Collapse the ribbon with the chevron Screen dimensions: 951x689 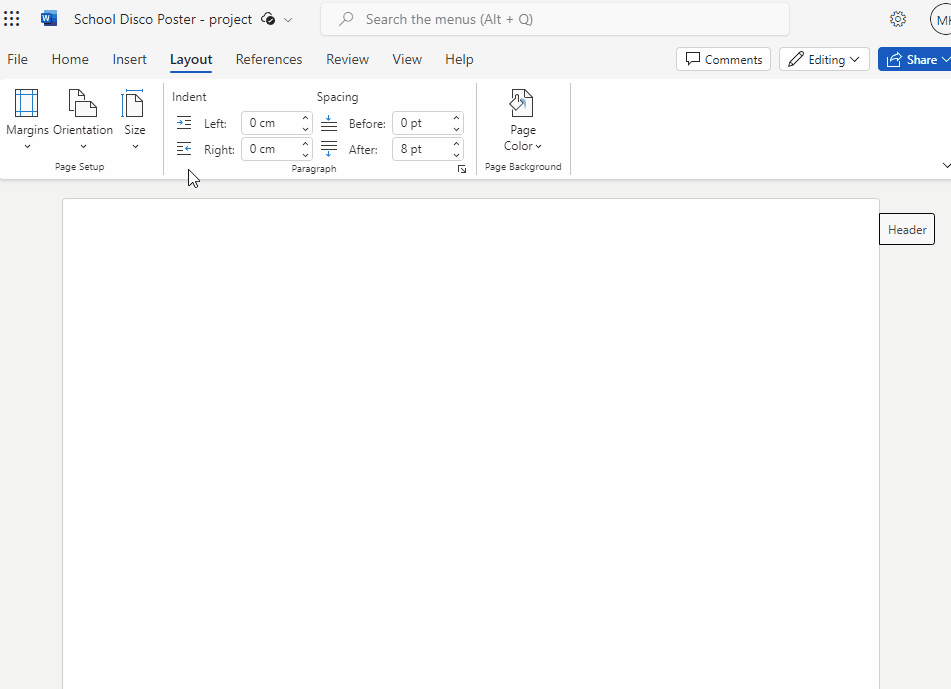pyautogui.click(x=946, y=165)
